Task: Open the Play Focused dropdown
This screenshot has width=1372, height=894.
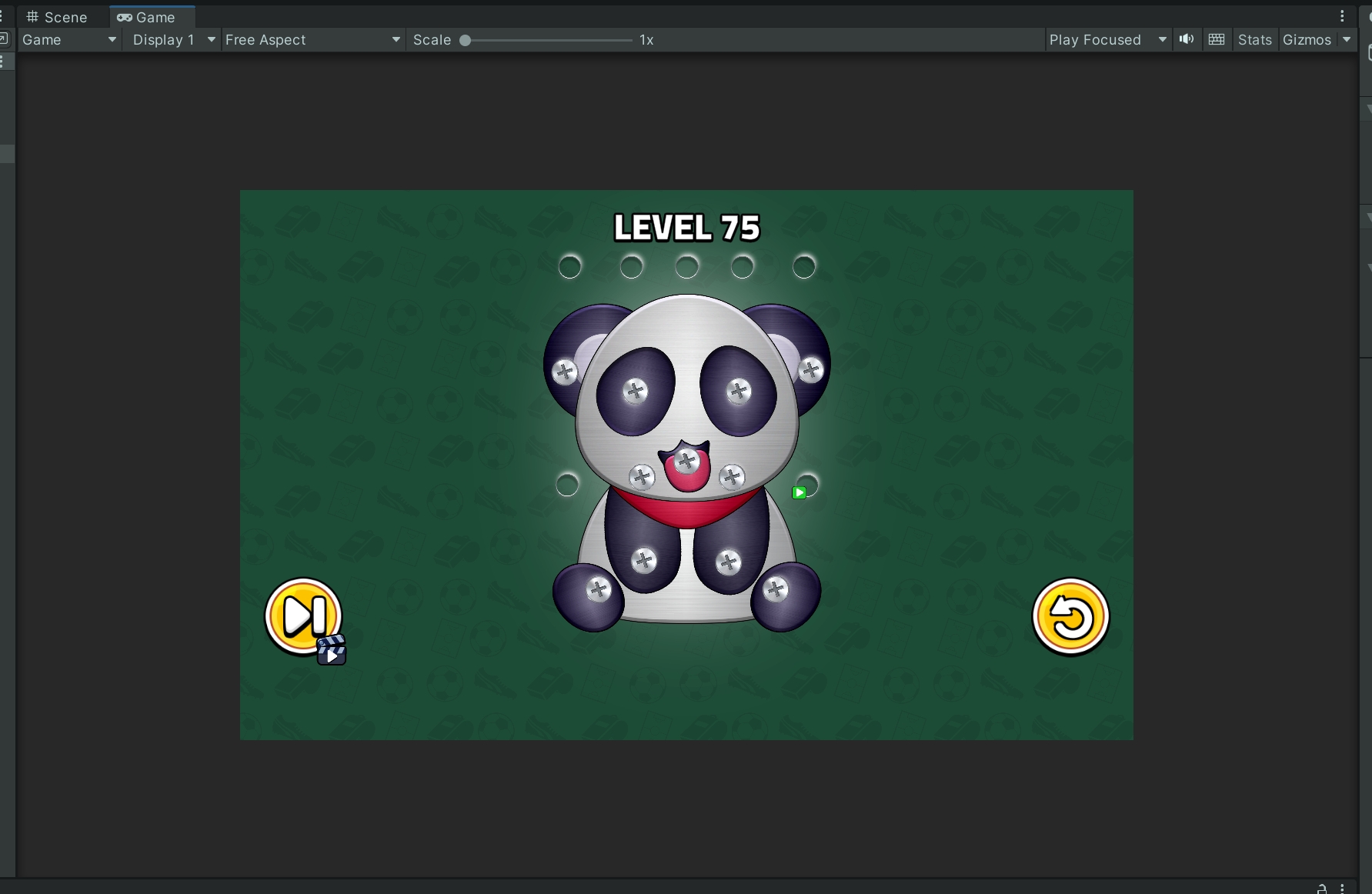Action: tap(1107, 40)
